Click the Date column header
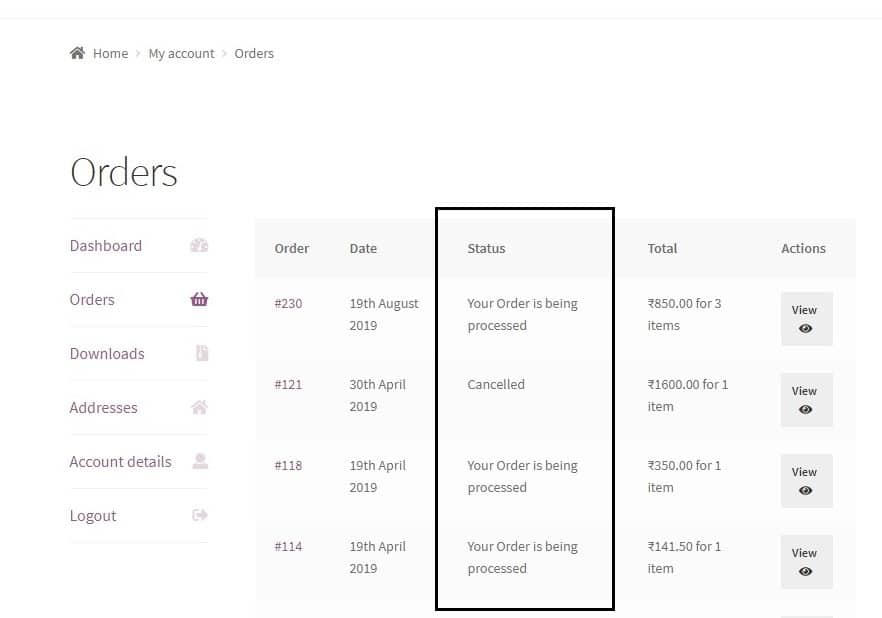This screenshot has height=618, width=882. coord(363,249)
